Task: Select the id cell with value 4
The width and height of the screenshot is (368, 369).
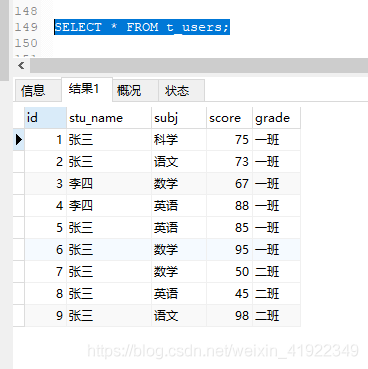Action: pos(45,206)
